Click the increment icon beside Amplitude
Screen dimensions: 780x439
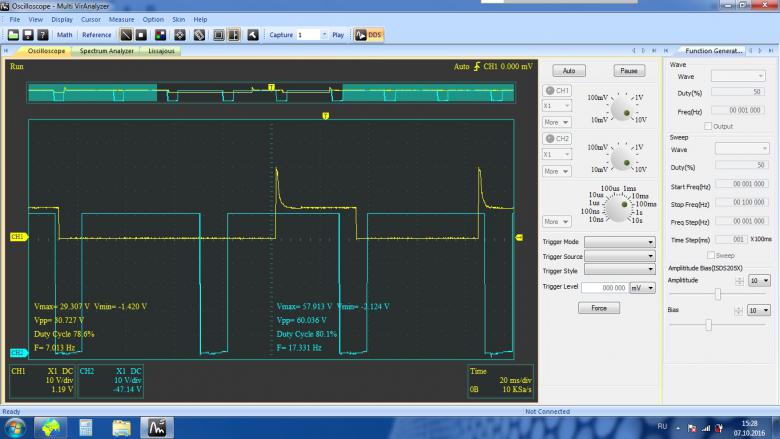[739, 281]
